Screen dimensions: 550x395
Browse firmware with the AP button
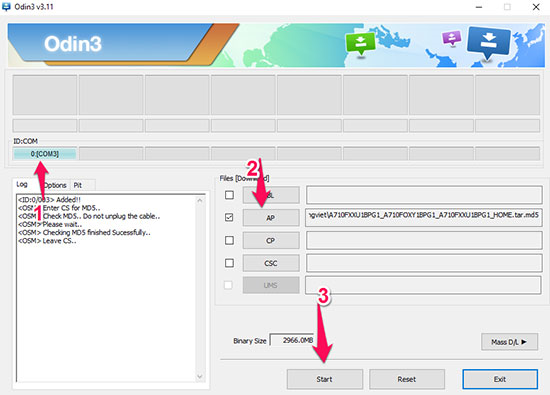point(271,218)
